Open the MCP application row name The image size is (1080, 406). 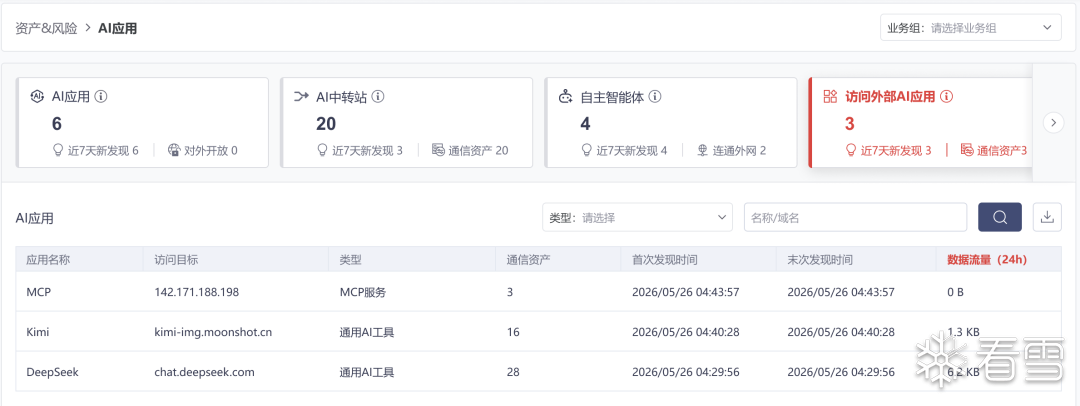[39, 292]
